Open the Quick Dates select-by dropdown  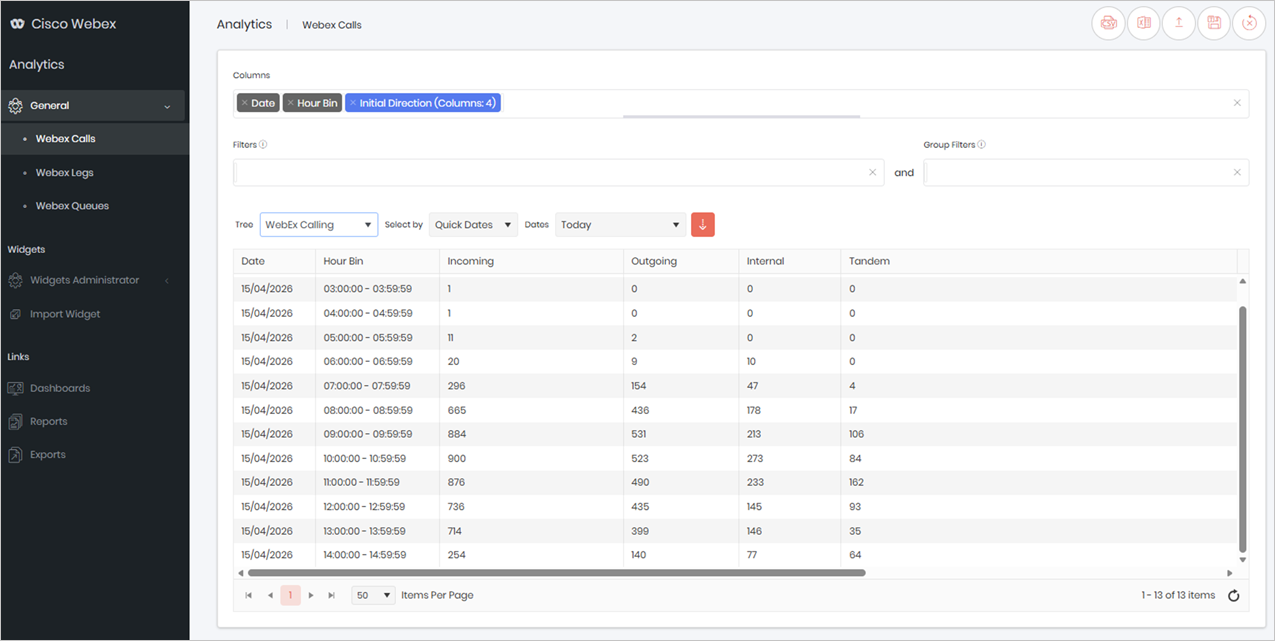[474, 225]
